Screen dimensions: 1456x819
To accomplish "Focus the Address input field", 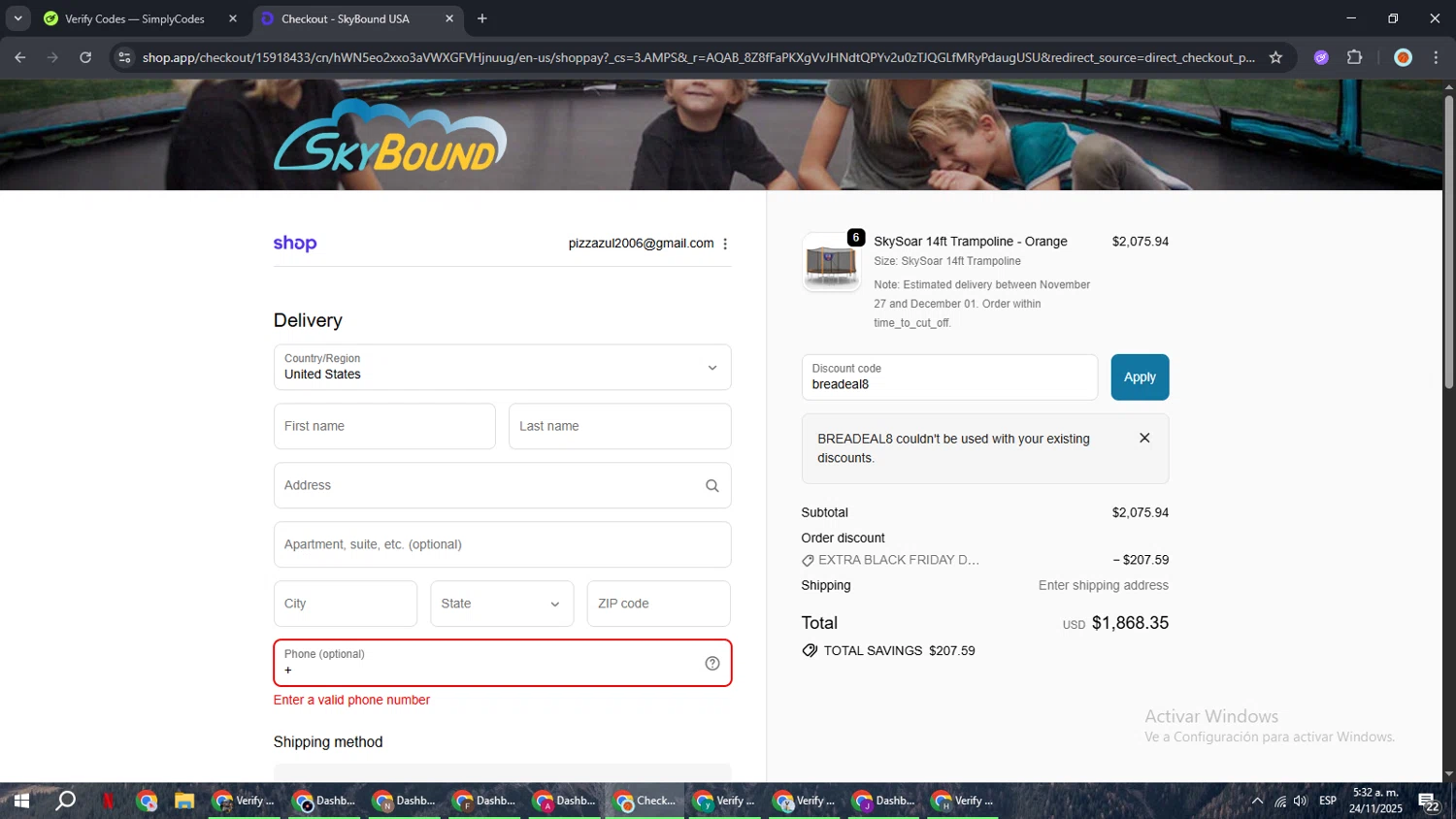I will click(502, 486).
